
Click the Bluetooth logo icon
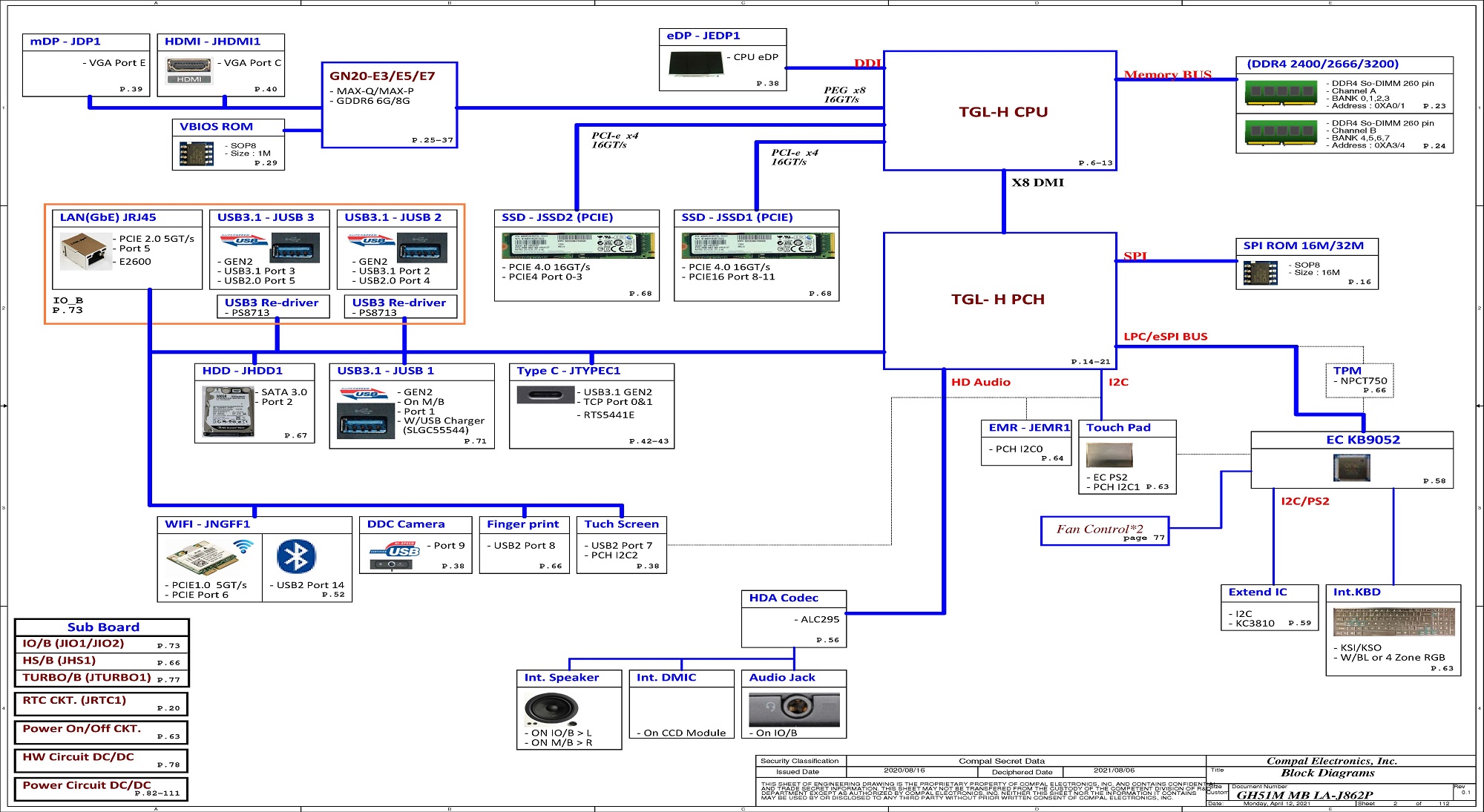[296, 556]
